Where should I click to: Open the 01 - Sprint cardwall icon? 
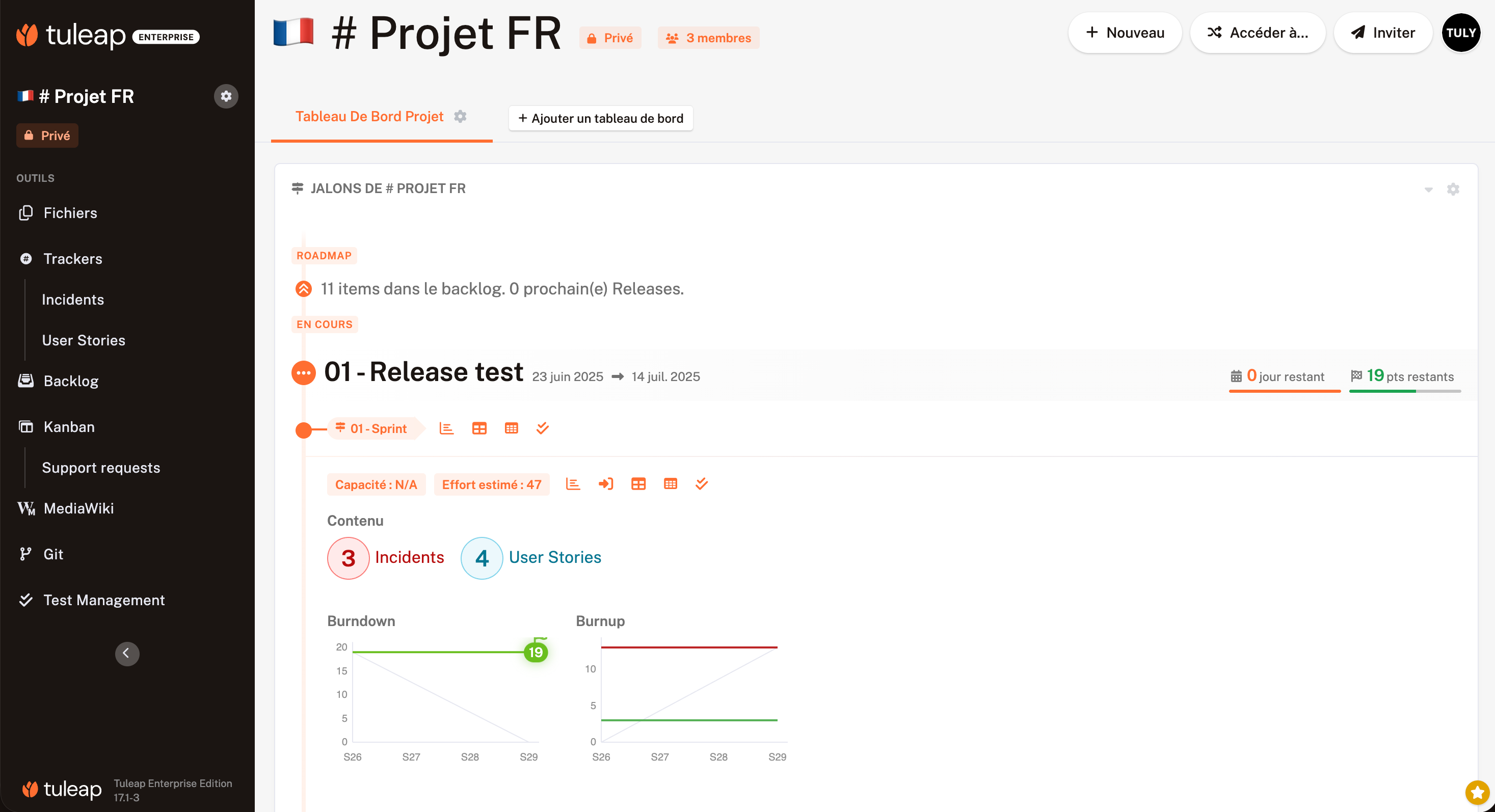(x=479, y=428)
